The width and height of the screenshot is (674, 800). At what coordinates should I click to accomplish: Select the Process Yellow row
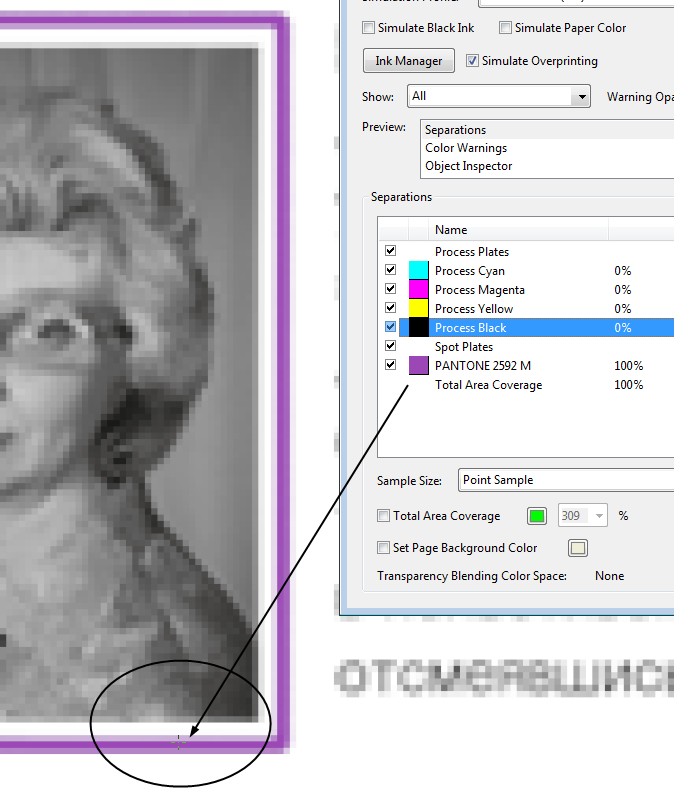527,309
